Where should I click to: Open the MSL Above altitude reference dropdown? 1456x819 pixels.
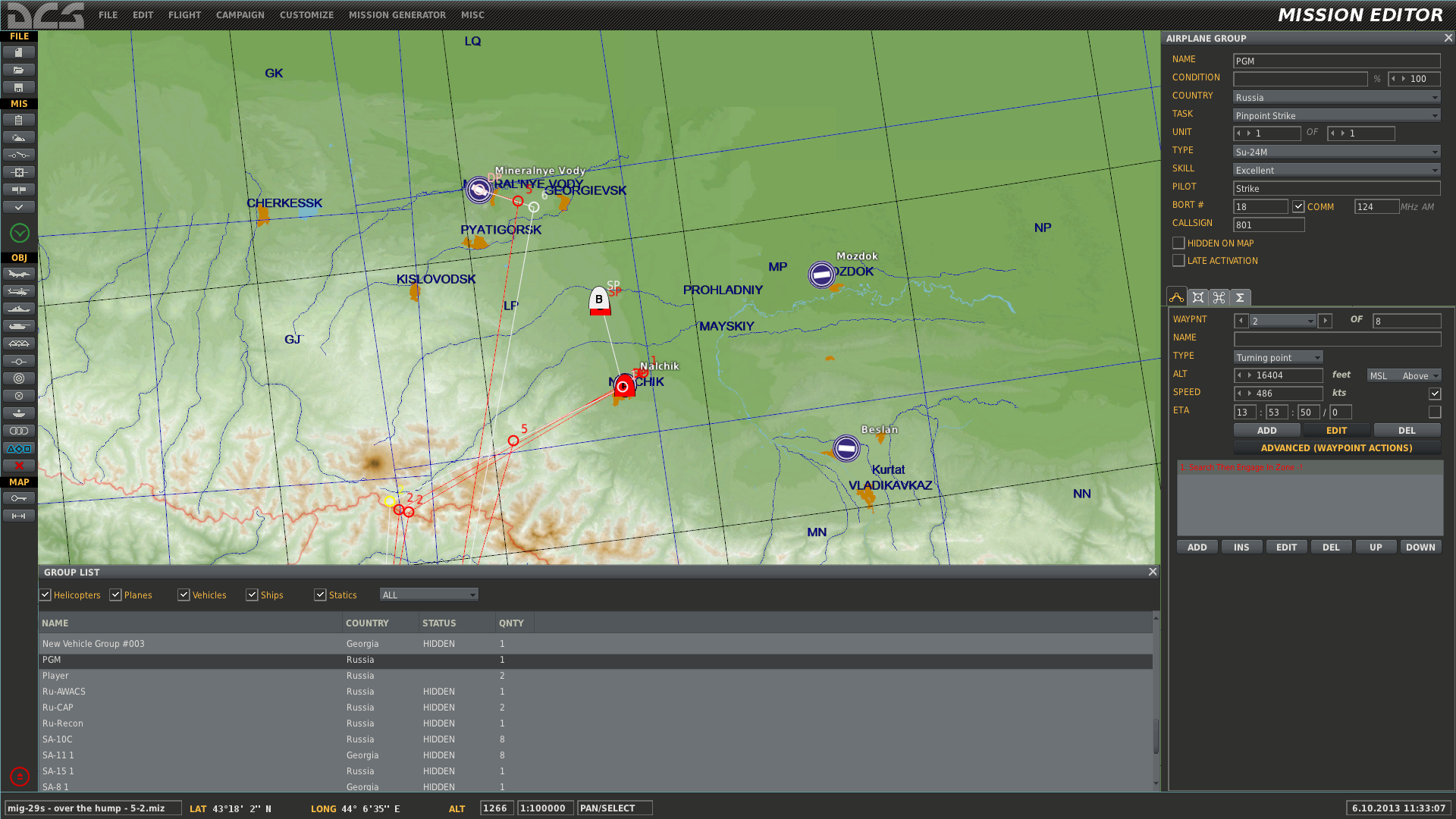pyautogui.click(x=1404, y=375)
